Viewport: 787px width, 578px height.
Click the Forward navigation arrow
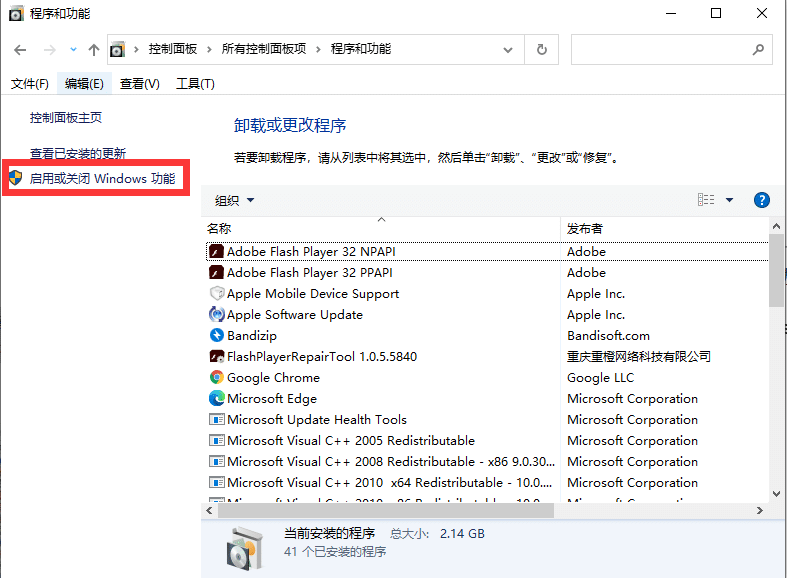49,50
